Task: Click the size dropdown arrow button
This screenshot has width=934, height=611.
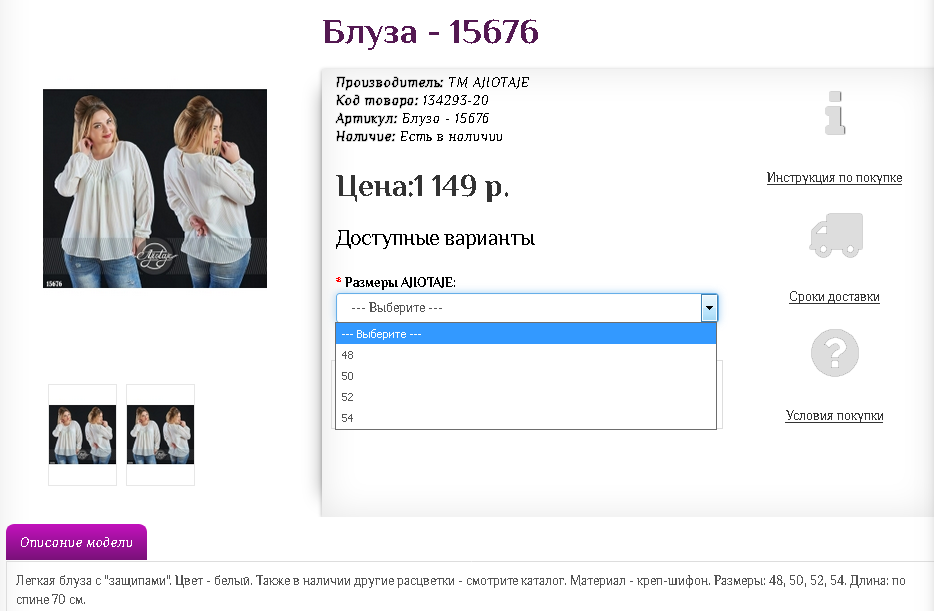Action: point(709,308)
